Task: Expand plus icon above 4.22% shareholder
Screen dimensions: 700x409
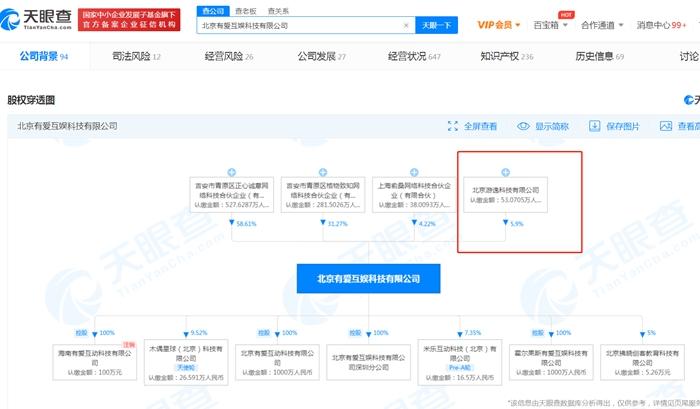Action: pos(414,172)
